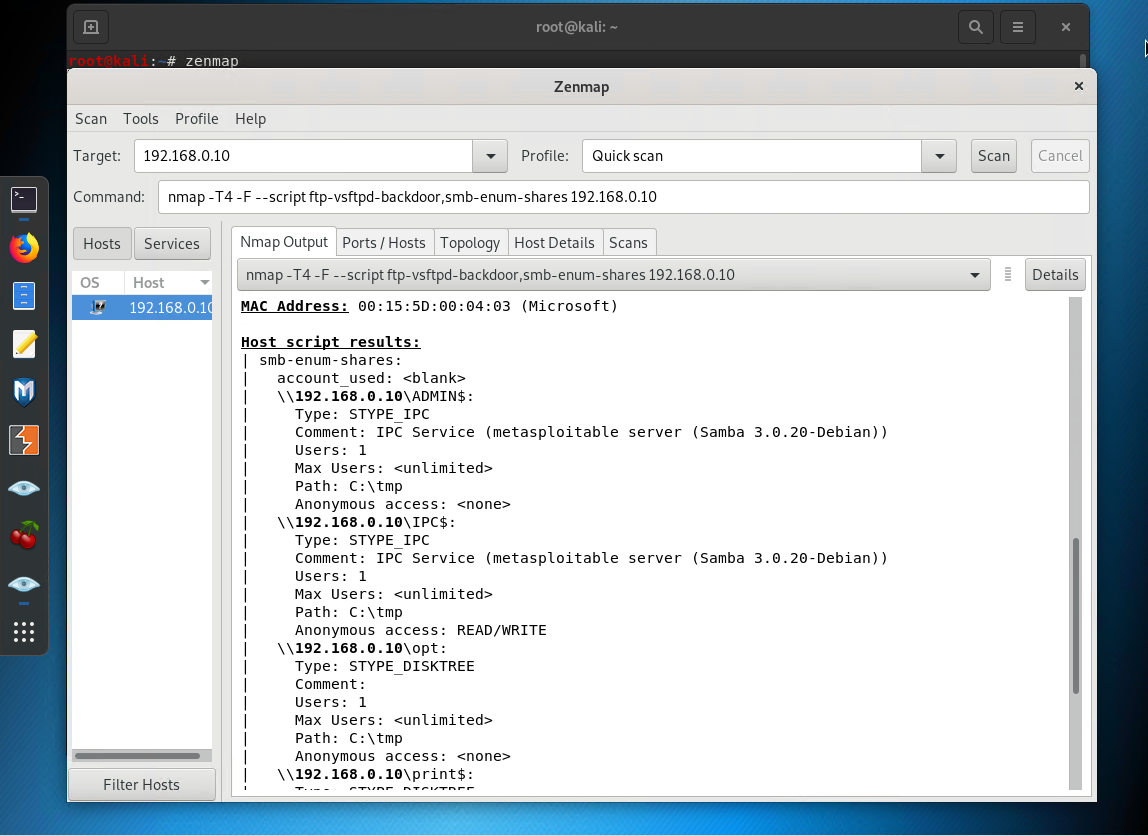Open CherryTree from the dock
This screenshot has width=1148, height=836.
24,535
